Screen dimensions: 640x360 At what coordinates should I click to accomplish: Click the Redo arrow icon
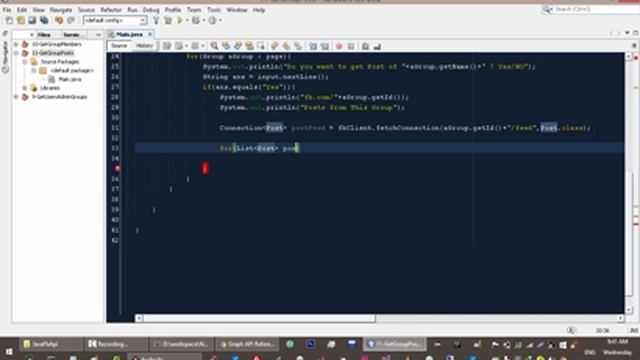click(x=71, y=20)
